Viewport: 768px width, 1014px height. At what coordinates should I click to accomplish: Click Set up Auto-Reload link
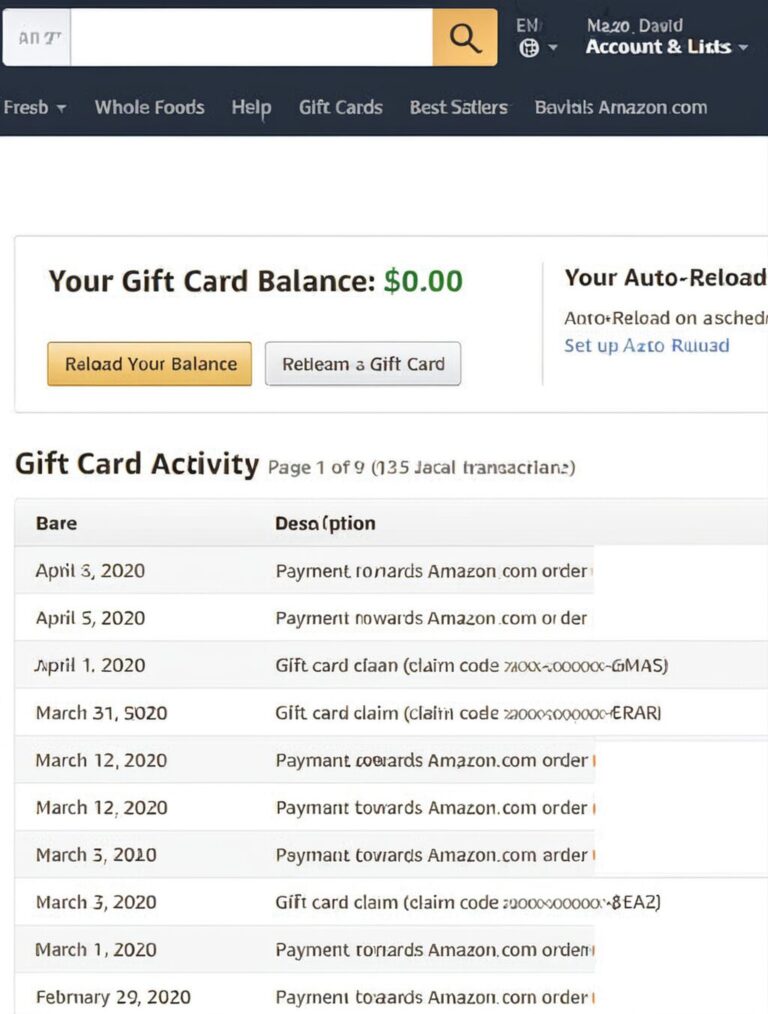646,345
